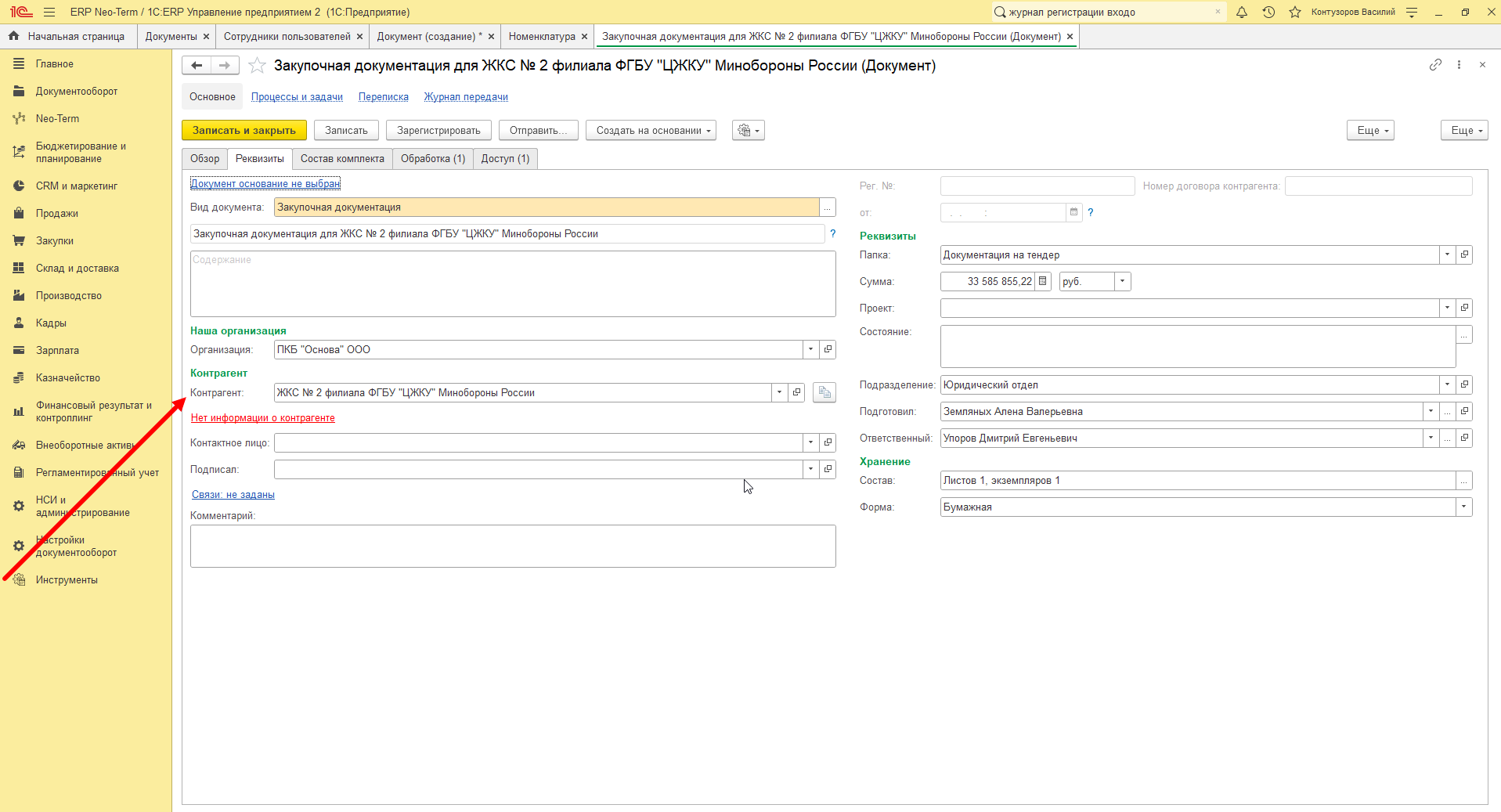The height and width of the screenshot is (812, 1501).
Task: Click the back navigation arrow
Action: (197, 66)
